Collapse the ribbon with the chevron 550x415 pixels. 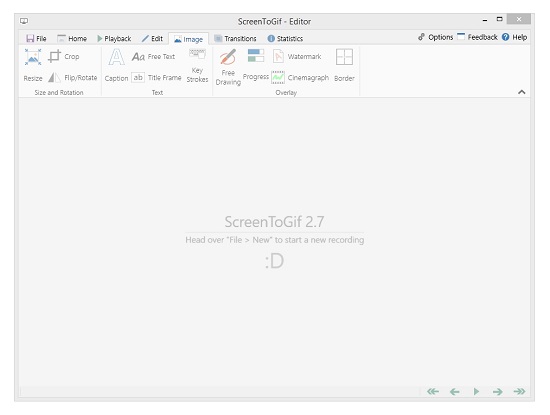coord(522,92)
